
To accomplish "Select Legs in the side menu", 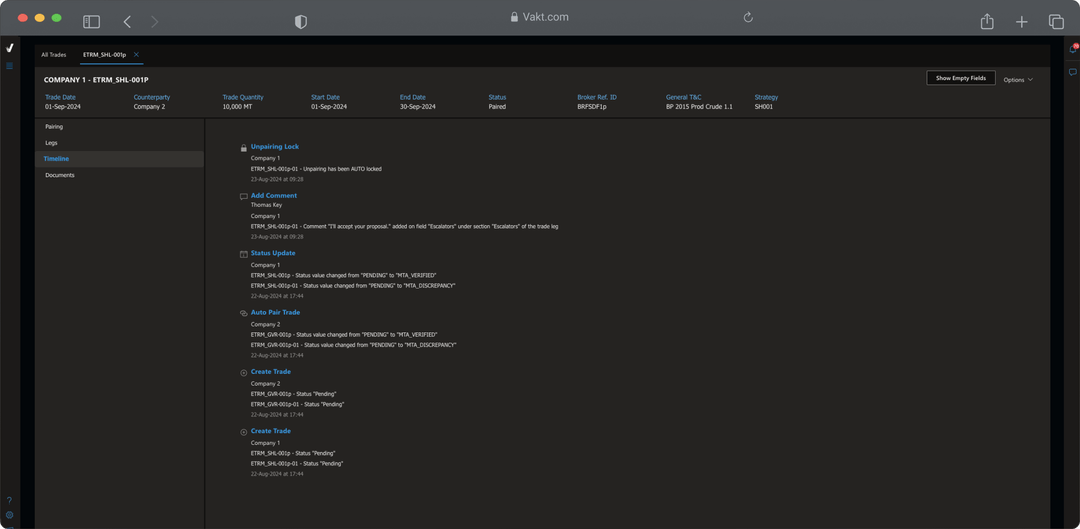I will click(x=51, y=143).
